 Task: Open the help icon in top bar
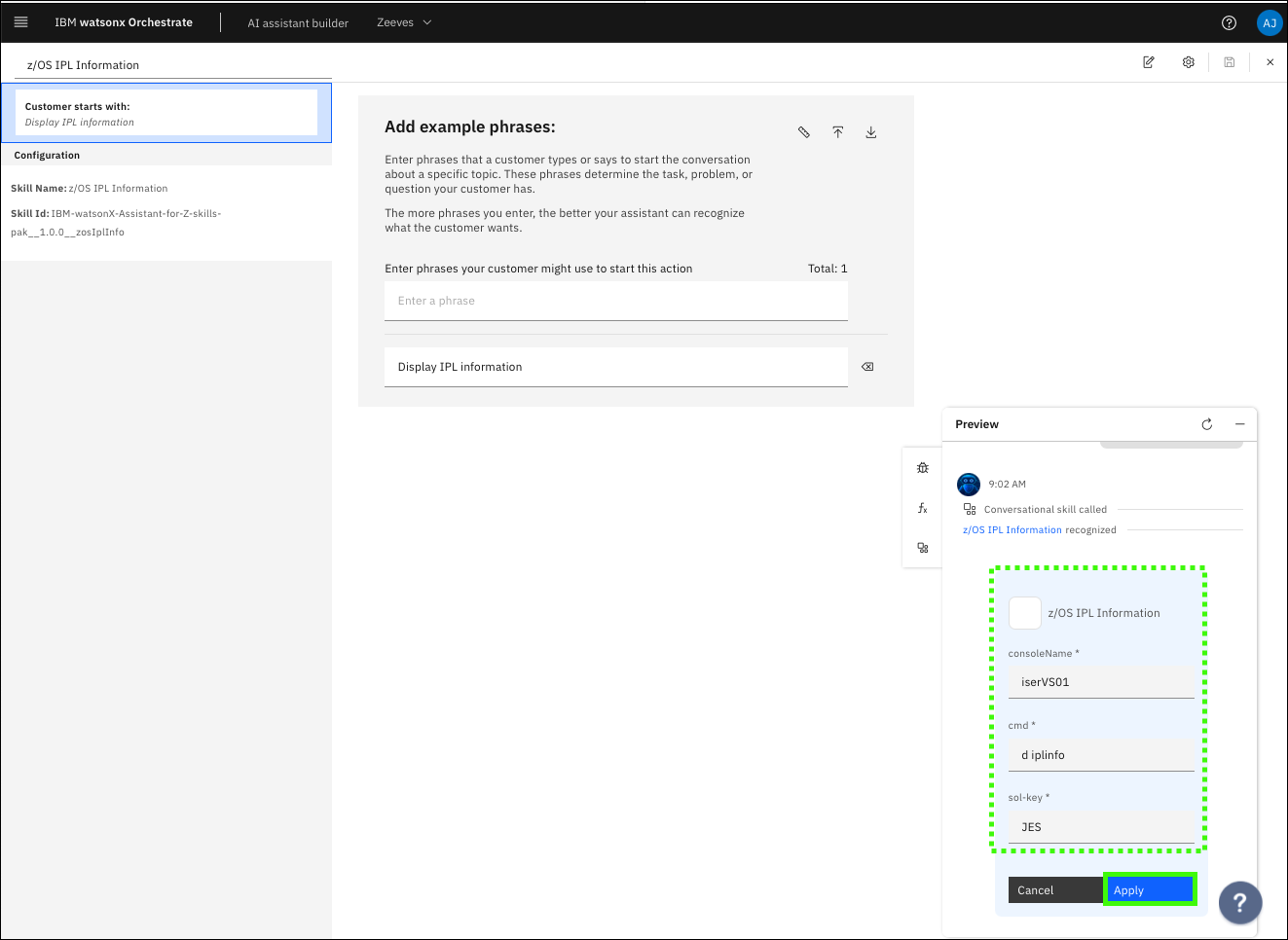pyautogui.click(x=1229, y=23)
